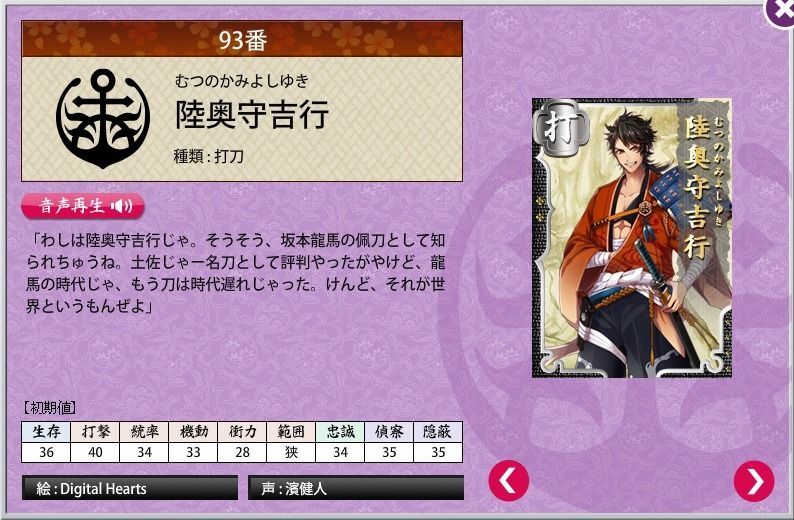Go to previous sword with left arrow
The width and height of the screenshot is (794, 520).
pos(508,481)
